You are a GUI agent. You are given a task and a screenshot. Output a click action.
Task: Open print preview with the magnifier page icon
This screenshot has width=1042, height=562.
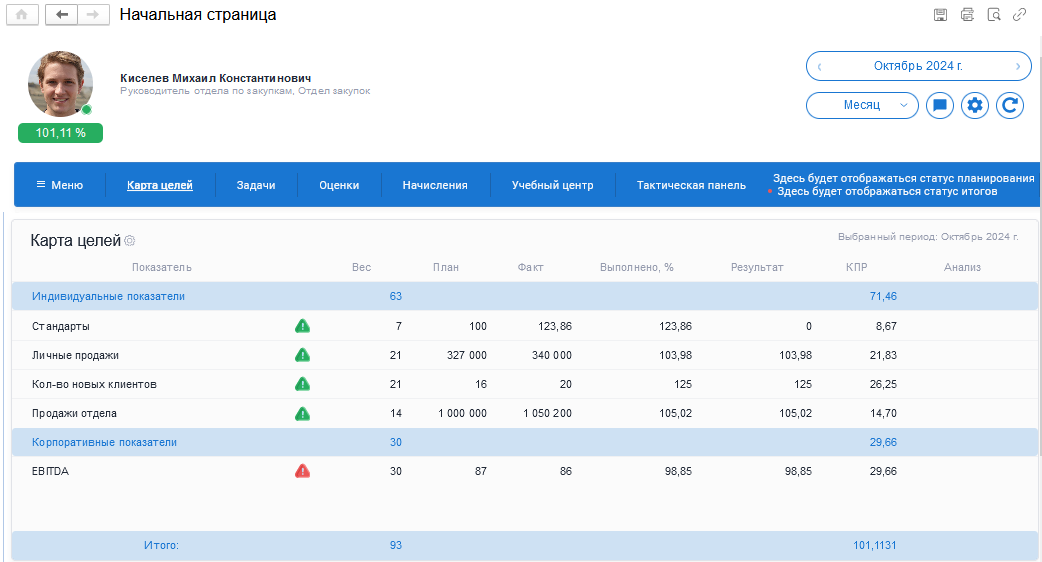(993, 15)
